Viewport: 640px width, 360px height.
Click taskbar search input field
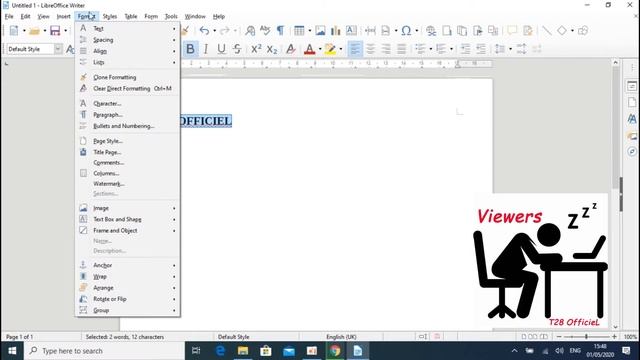click(x=104, y=351)
